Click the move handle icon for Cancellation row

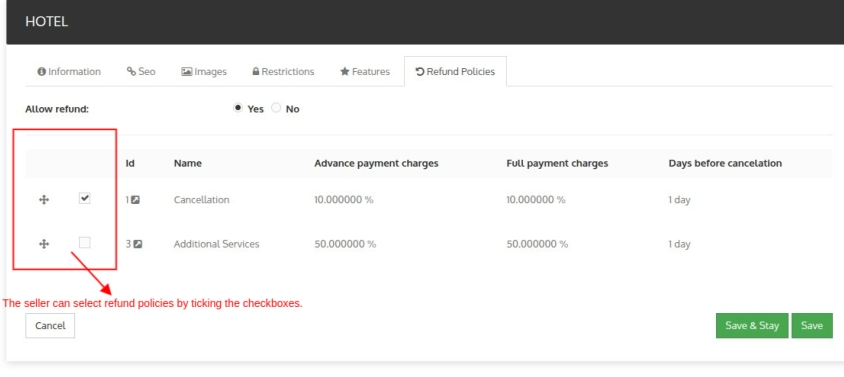[44, 200]
